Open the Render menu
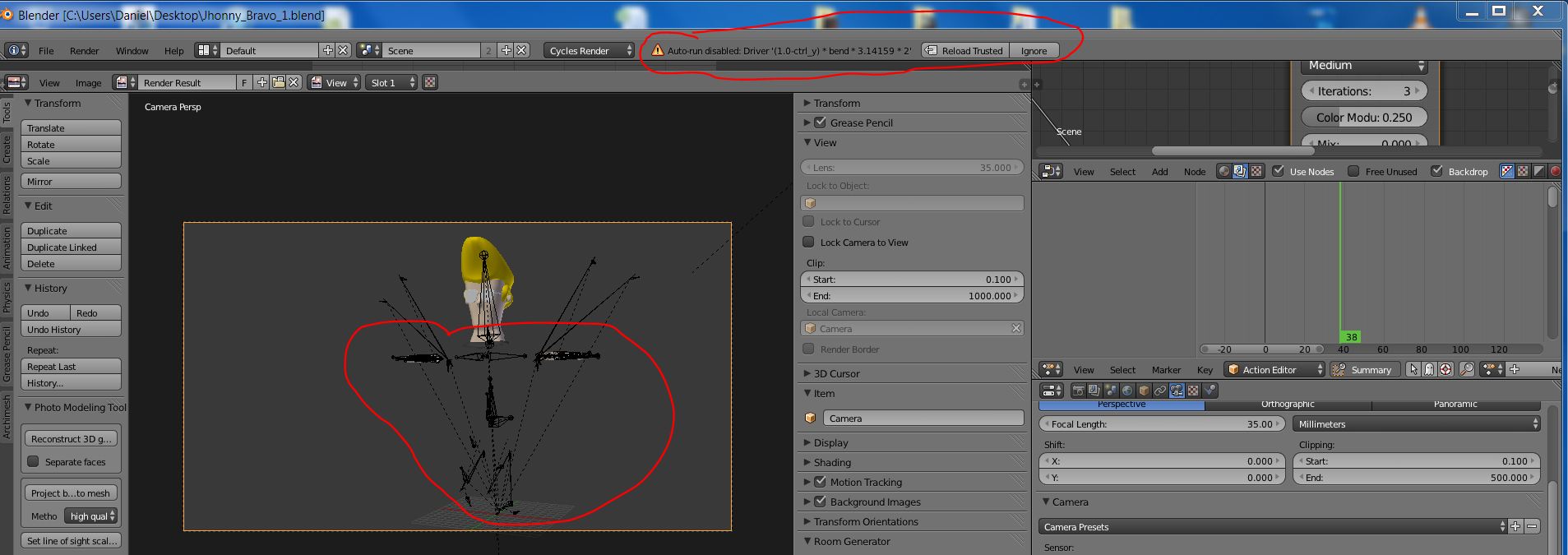Image resolution: width=1568 pixels, height=555 pixels. [x=84, y=50]
